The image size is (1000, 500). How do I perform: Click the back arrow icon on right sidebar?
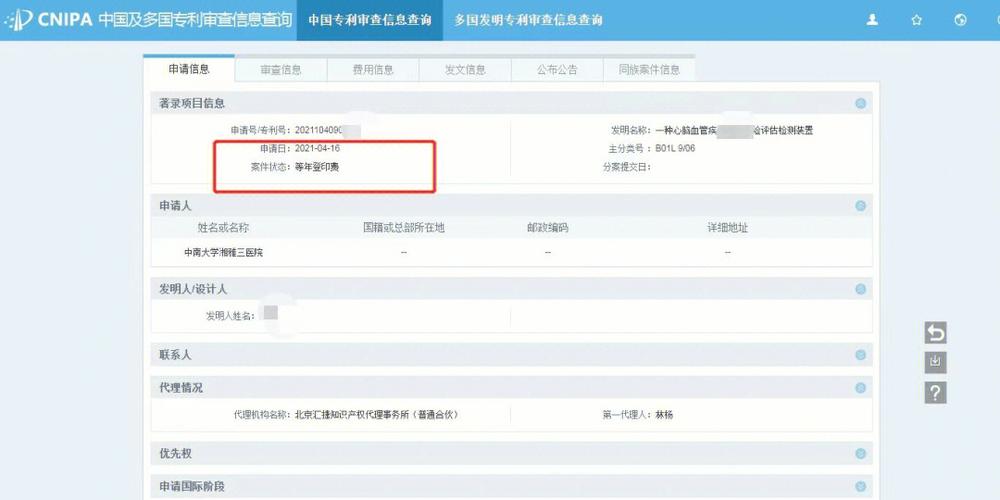tap(935, 333)
